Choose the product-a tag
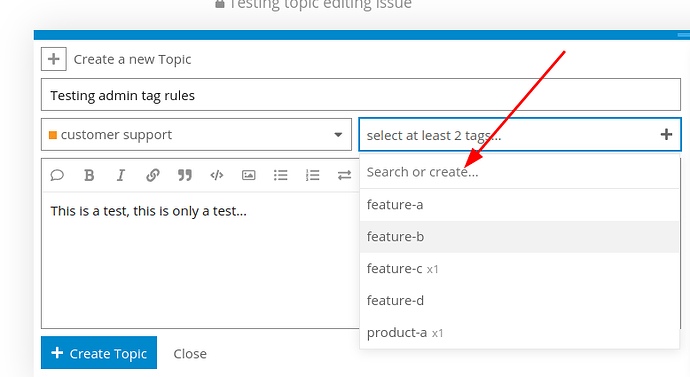This screenshot has height=377, width=690. pos(519,333)
